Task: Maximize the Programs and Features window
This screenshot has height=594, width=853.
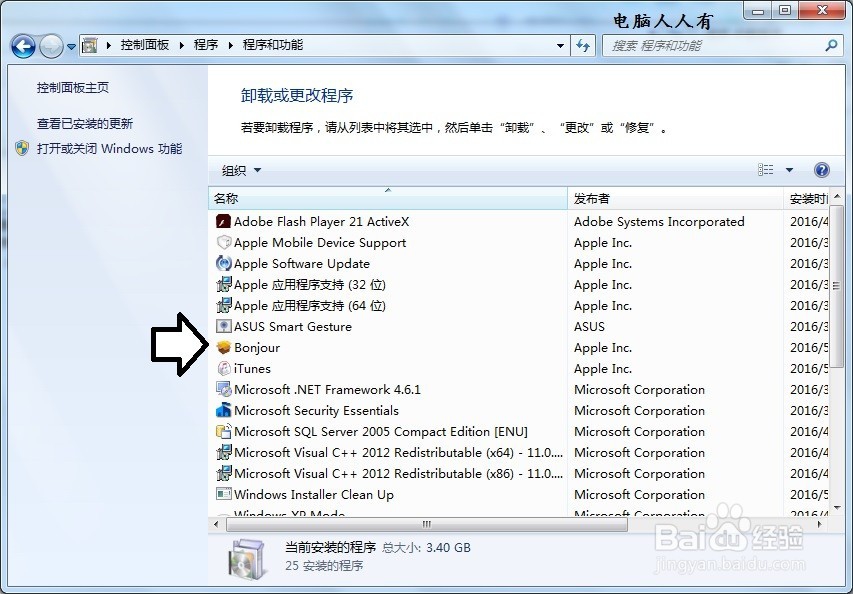Action: click(785, 10)
